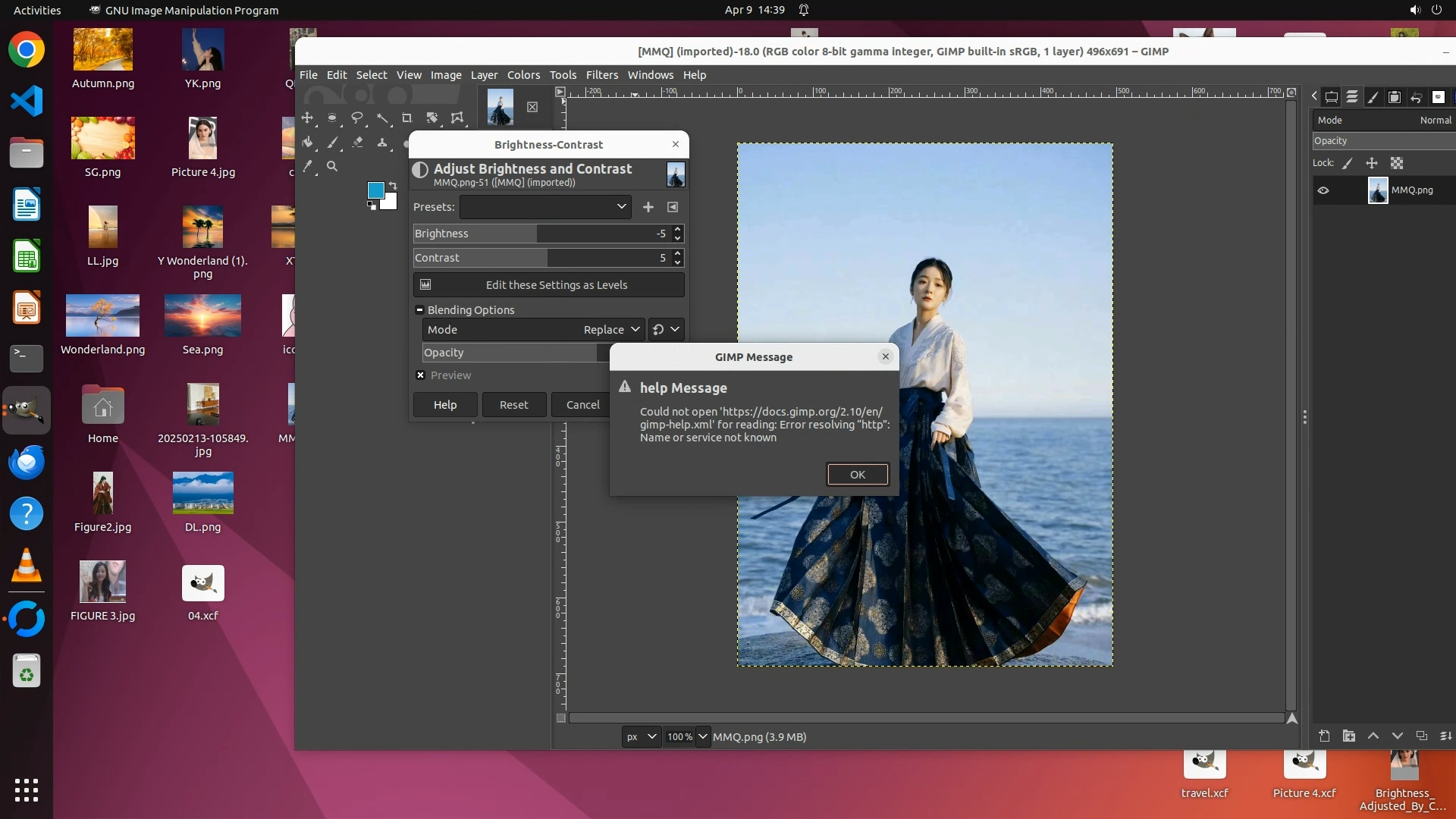Select the Zoom magnifier tool
The width and height of the screenshot is (1456, 819).
pyautogui.click(x=332, y=167)
